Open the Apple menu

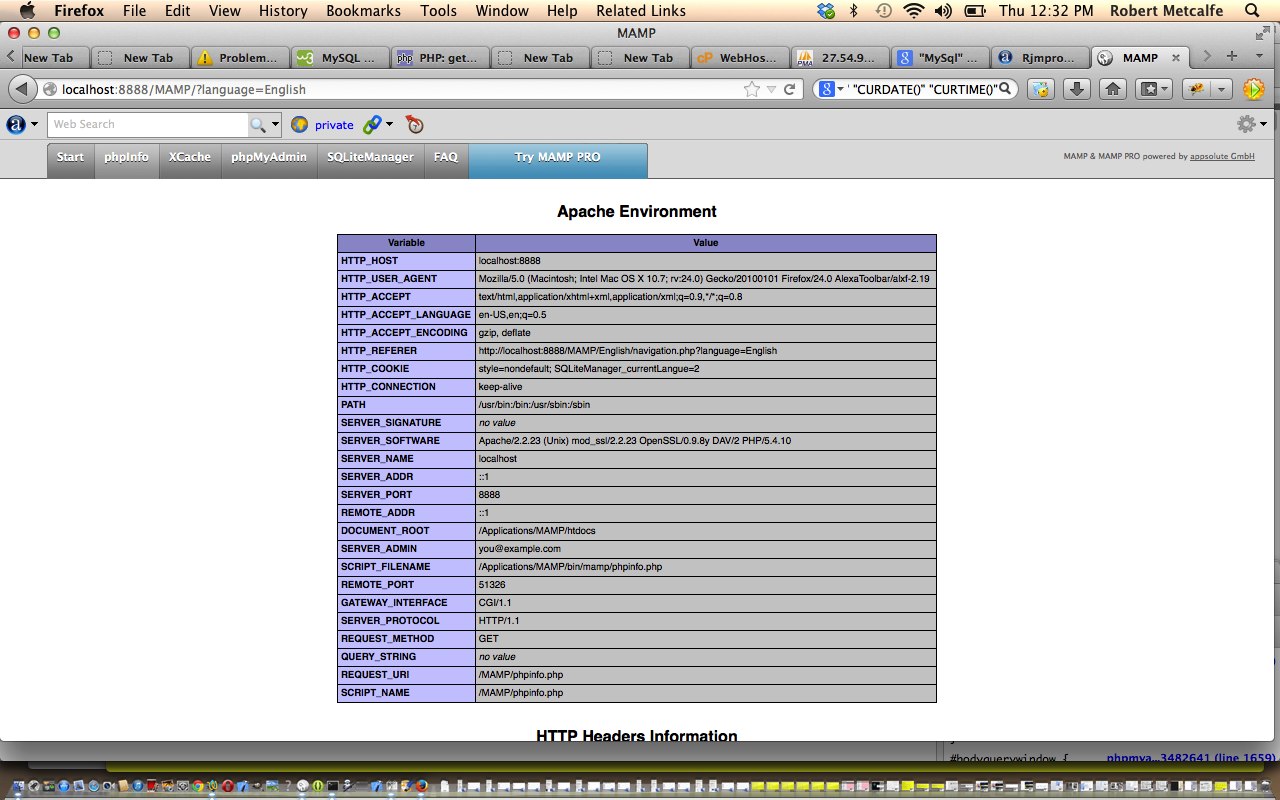[x=27, y=11]
